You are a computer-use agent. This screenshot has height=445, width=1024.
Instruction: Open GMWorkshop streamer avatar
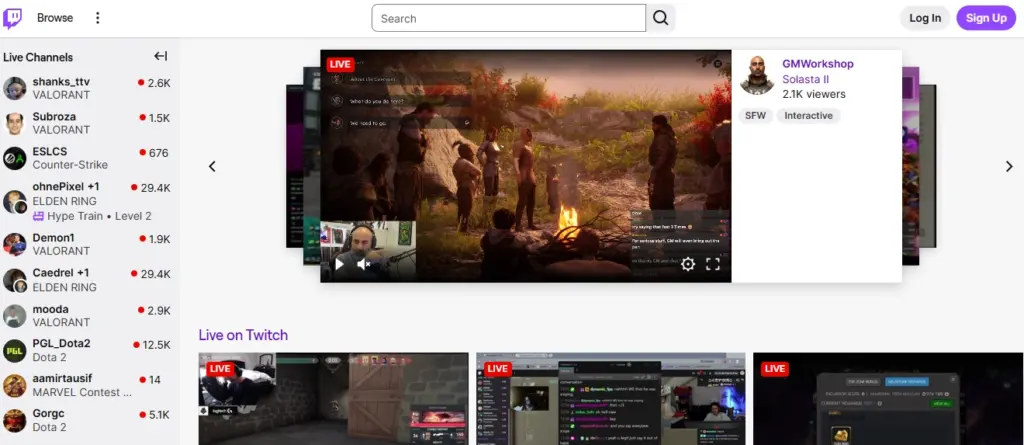(757, 75)
